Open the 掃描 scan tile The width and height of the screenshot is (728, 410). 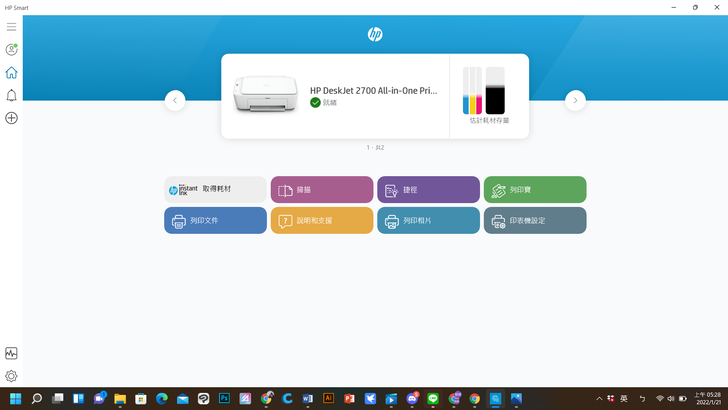[x=322, y=189]
